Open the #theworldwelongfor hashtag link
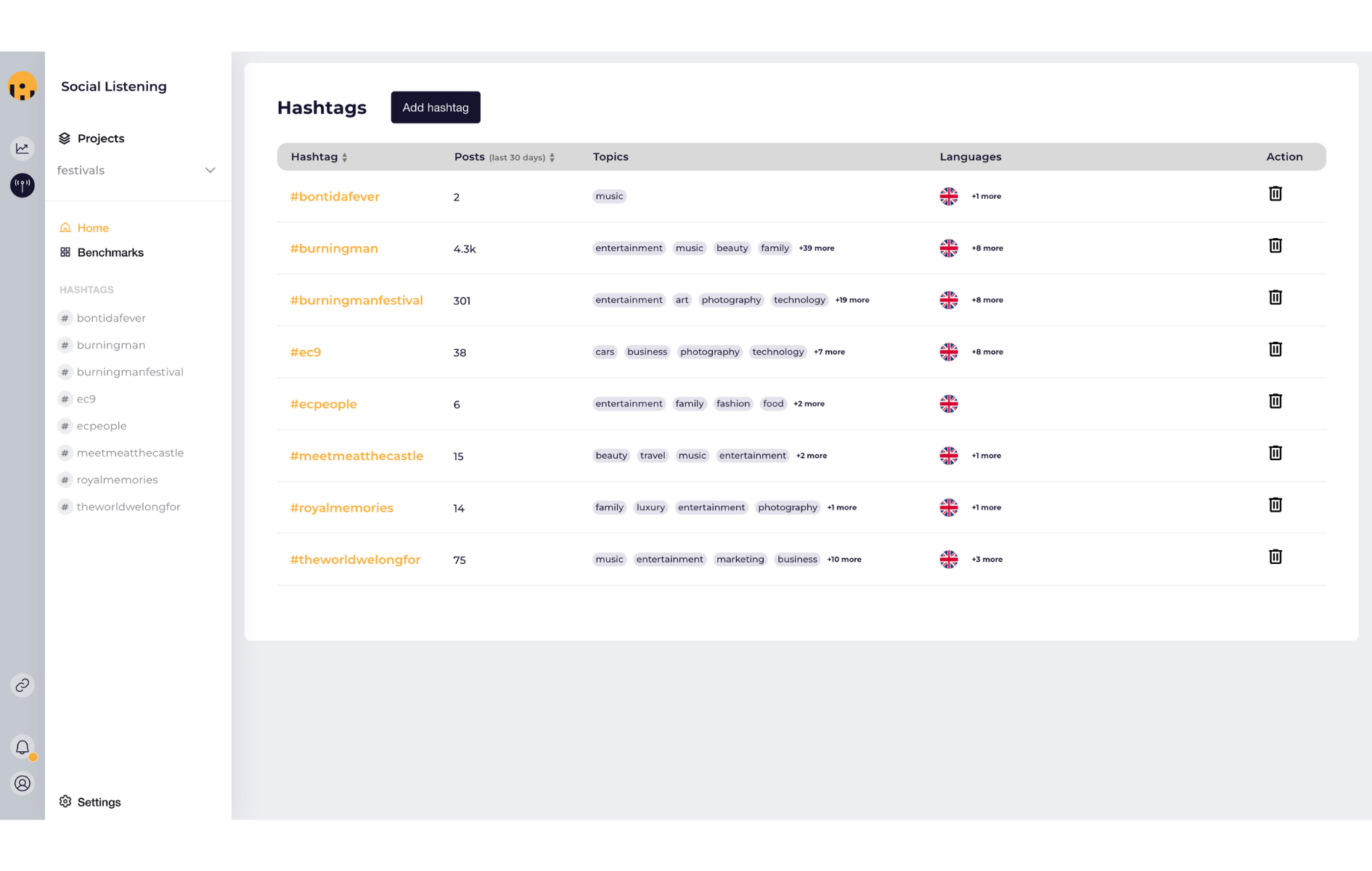1372x871 pixels. 355,560
